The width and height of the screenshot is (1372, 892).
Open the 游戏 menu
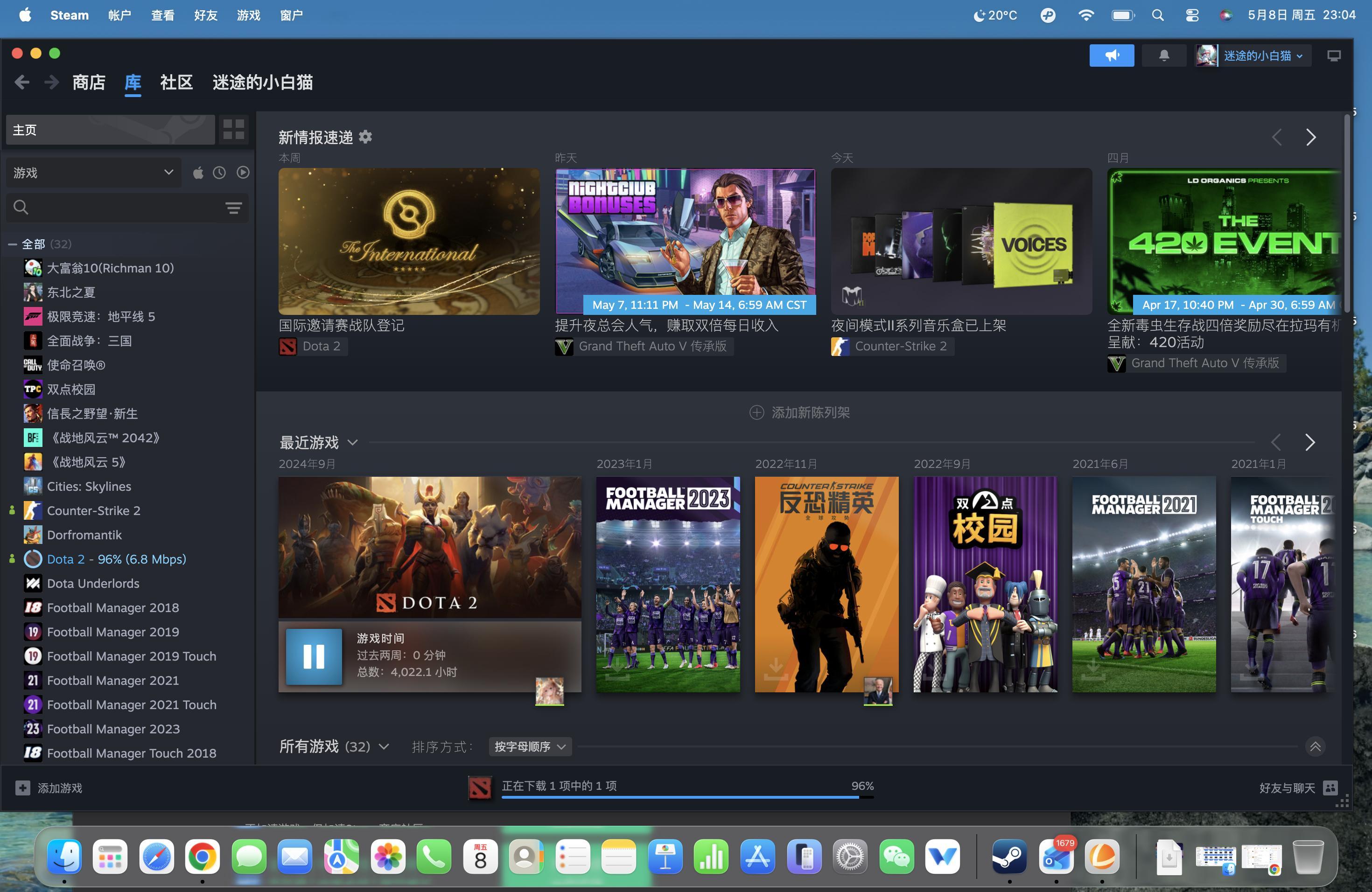pyautogui.click(x=248, y=15)
